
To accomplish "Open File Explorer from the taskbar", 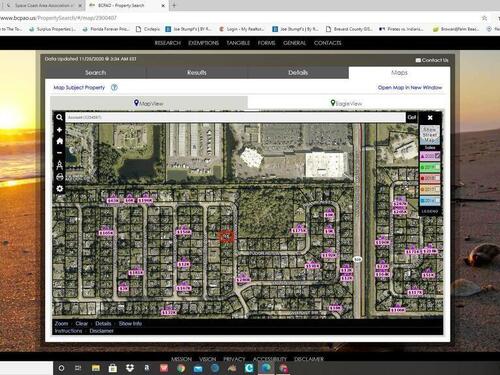I will (96, 368).
